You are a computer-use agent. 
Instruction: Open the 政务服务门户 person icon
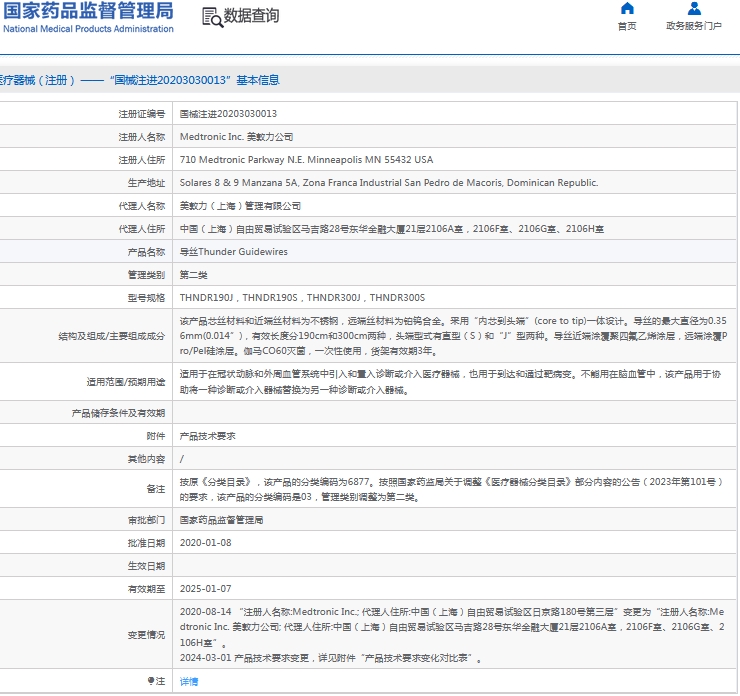click(x=694, y=8)
